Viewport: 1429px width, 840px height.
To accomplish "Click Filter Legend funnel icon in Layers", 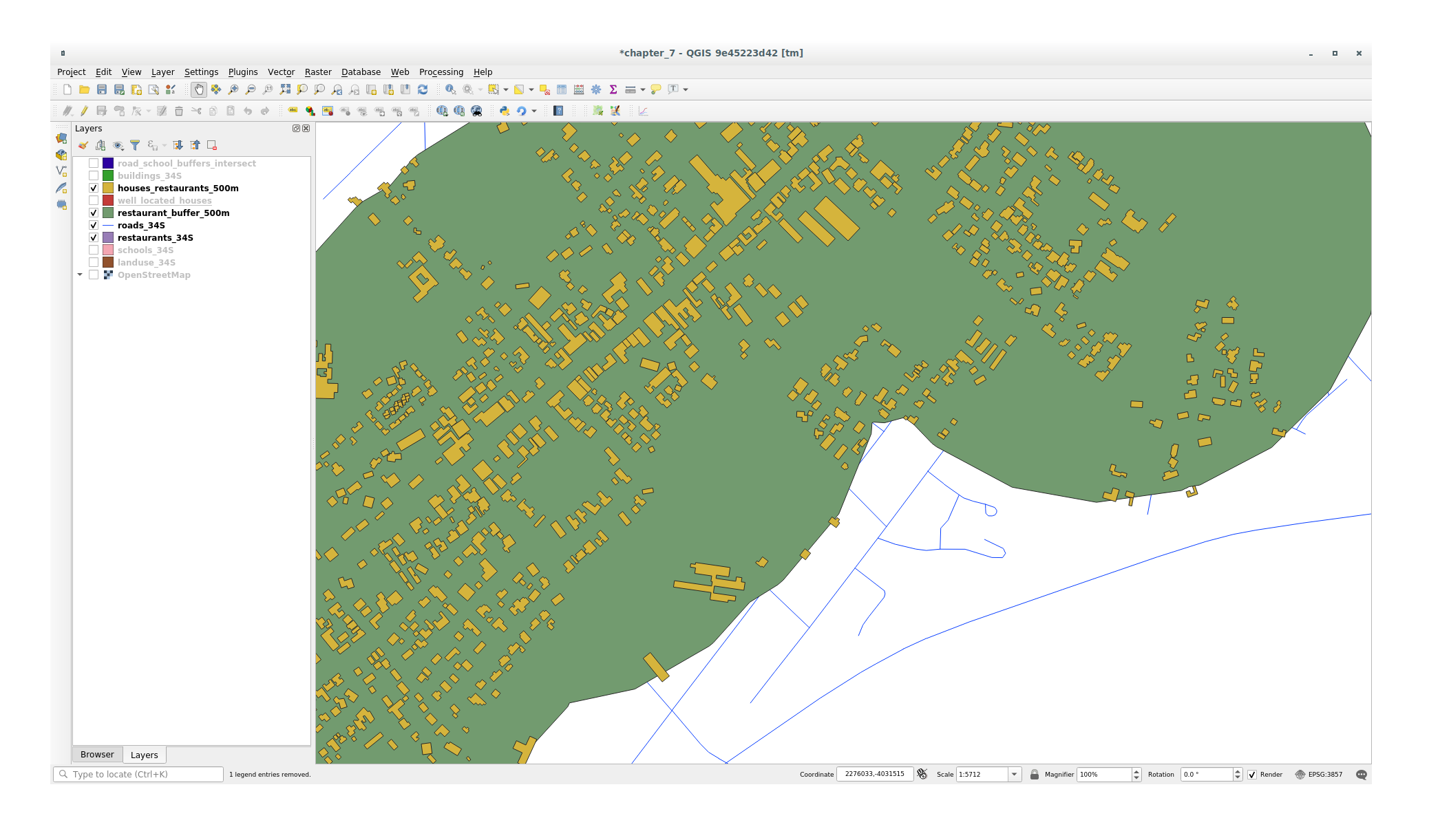I will pyautogui.click(x=135, y=145).
